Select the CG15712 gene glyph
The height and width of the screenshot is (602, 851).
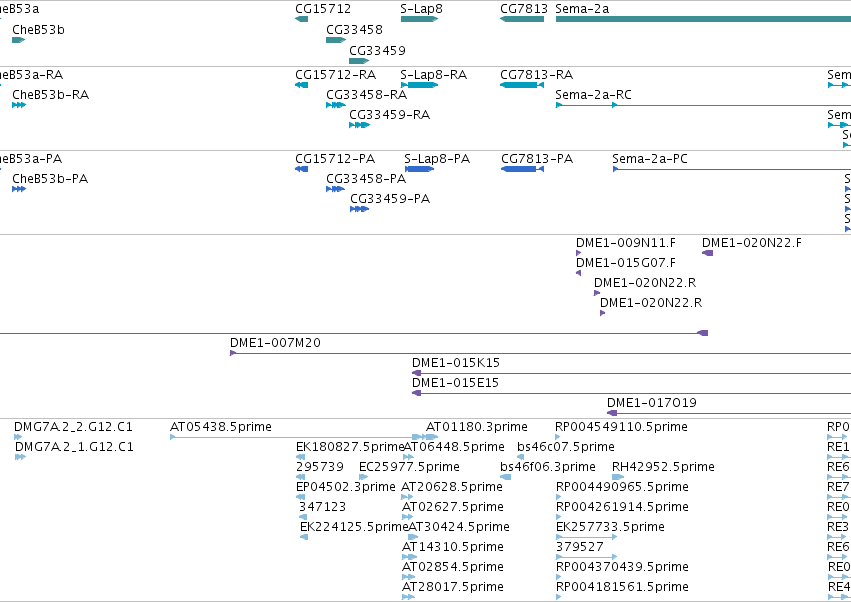(x=302, y=19)
